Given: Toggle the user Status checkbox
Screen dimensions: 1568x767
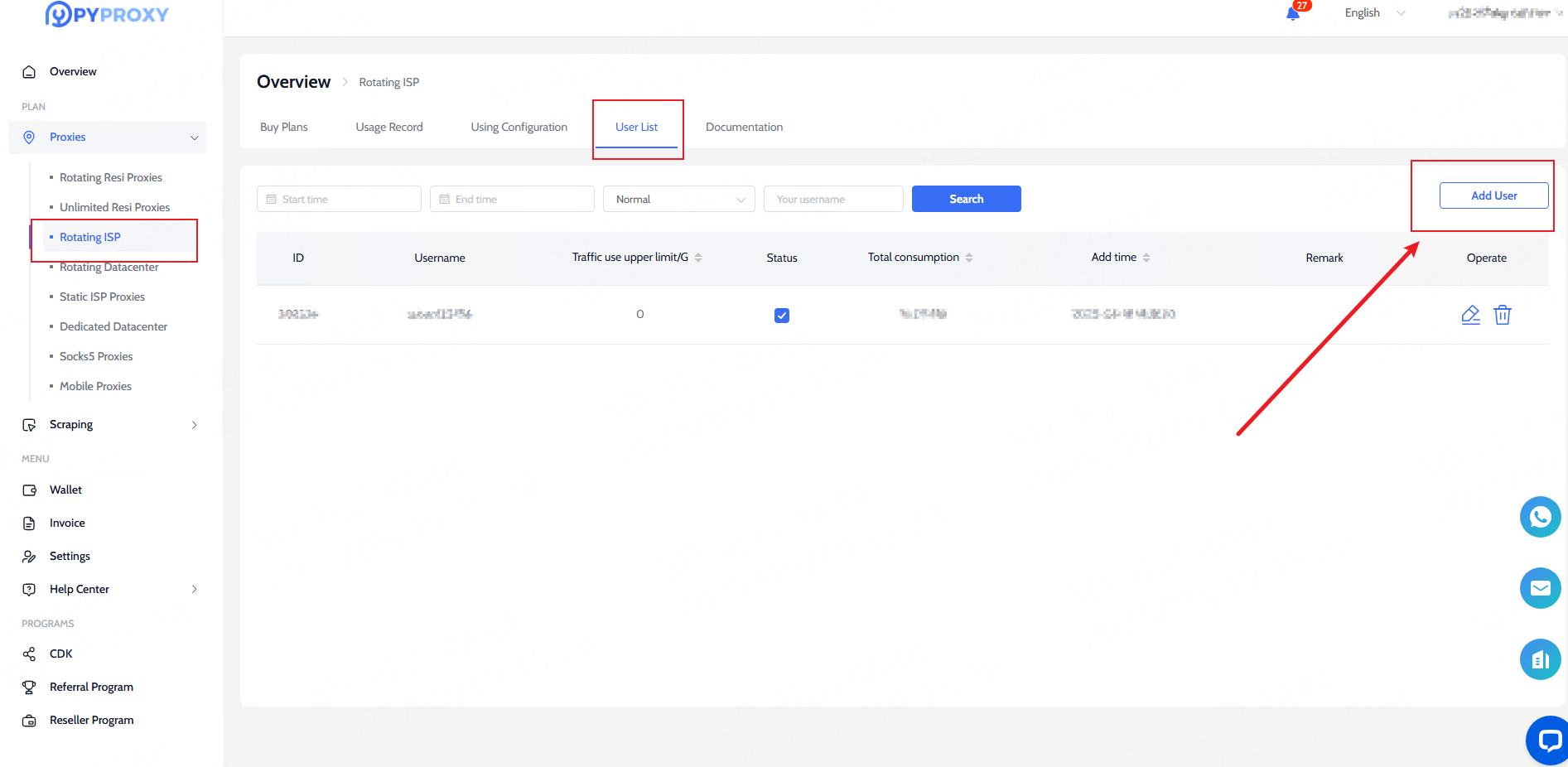Looking at the screenshot, I should 781,316.
